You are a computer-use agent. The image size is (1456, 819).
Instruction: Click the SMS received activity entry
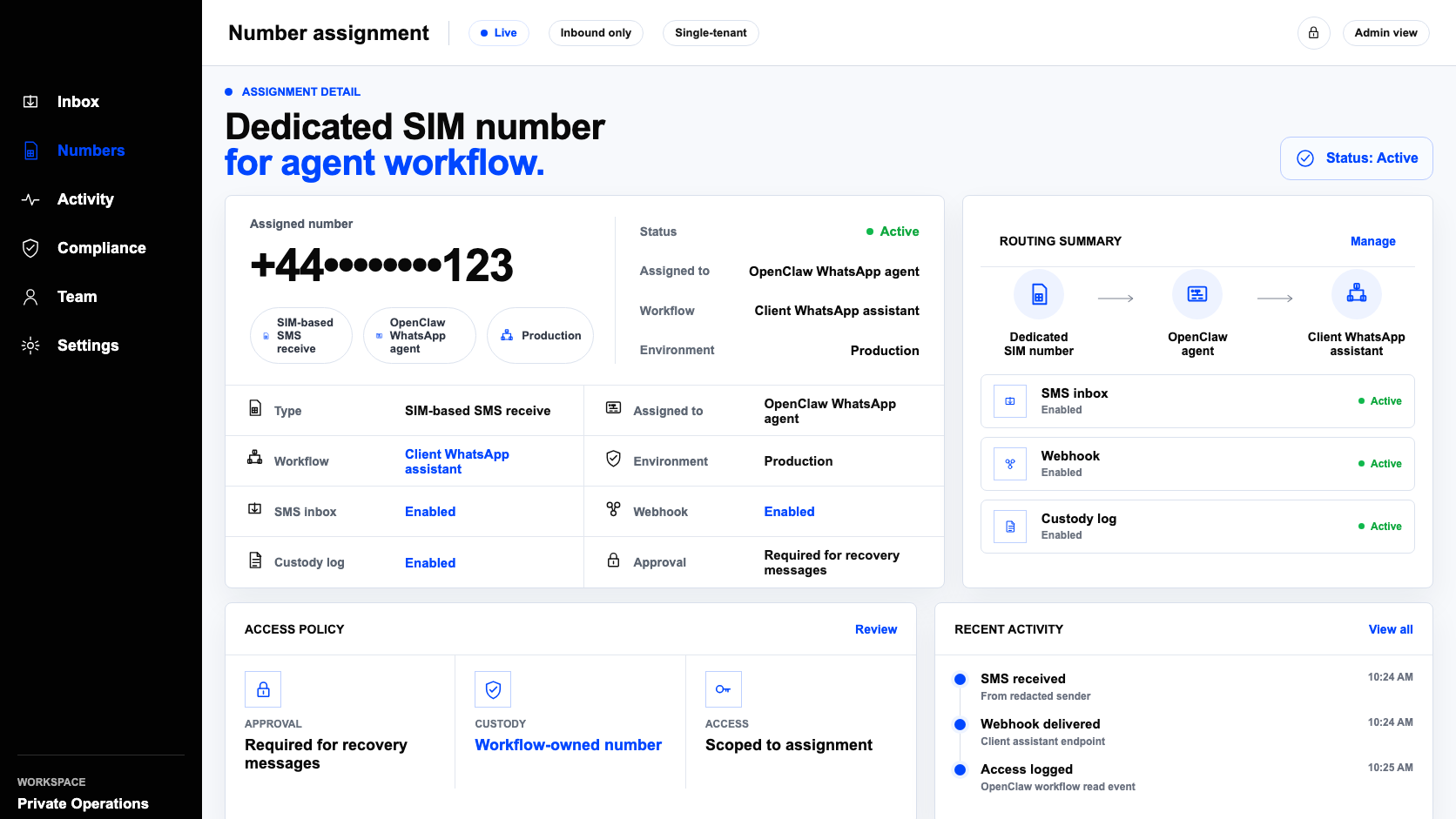point(1184,687)
